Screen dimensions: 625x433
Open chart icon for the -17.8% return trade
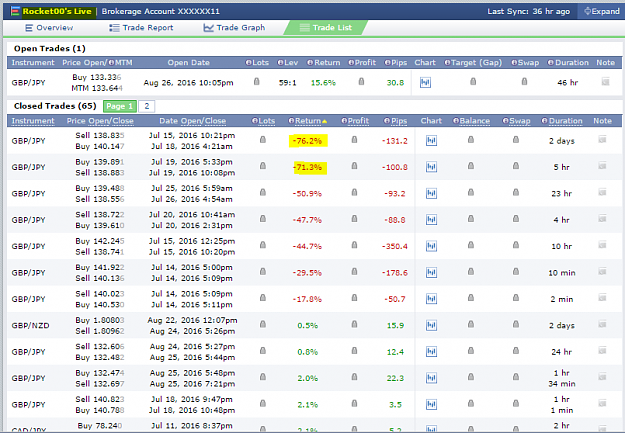click(431, 299)
